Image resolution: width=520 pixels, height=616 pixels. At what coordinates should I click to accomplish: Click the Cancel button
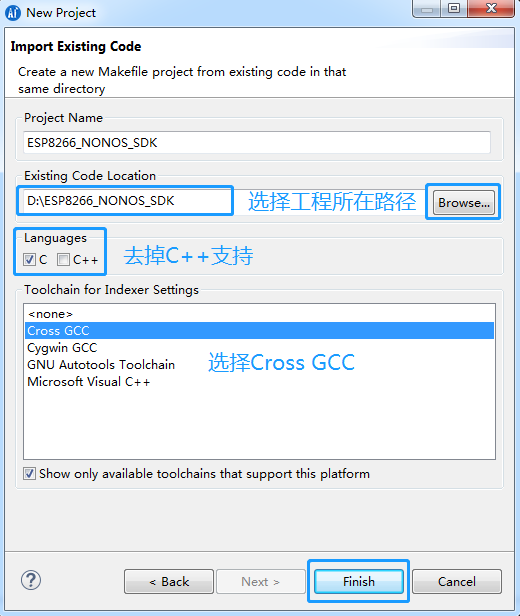[x=457, y=581]
